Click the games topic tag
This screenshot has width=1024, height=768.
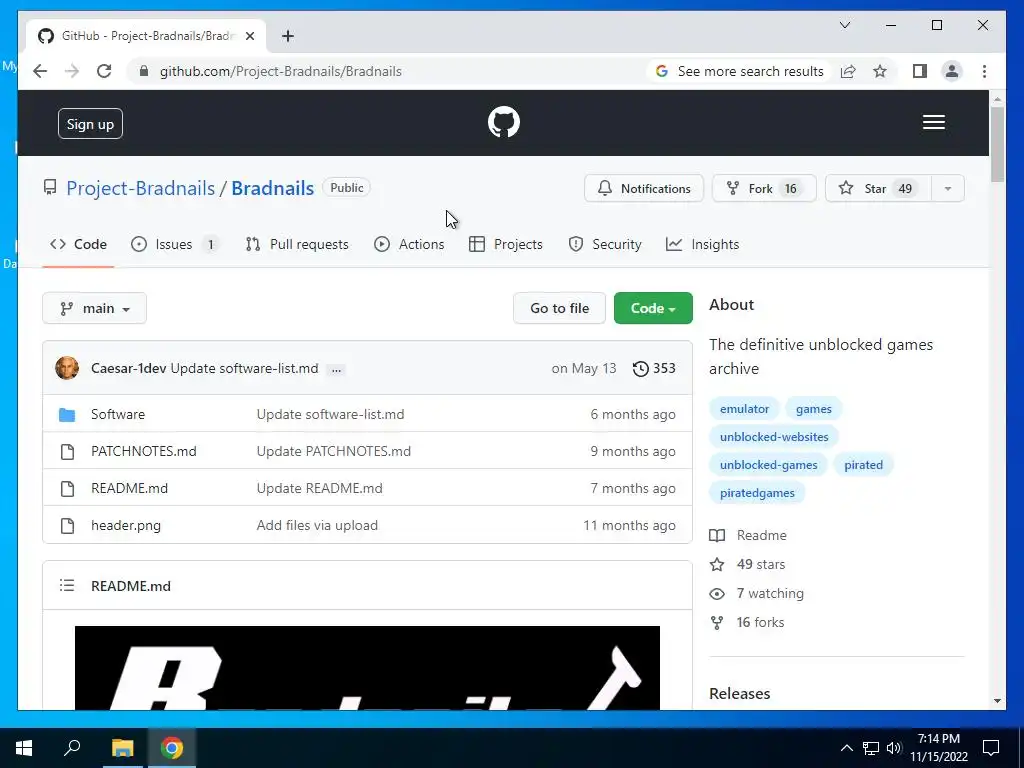click(x=814, y=409)
